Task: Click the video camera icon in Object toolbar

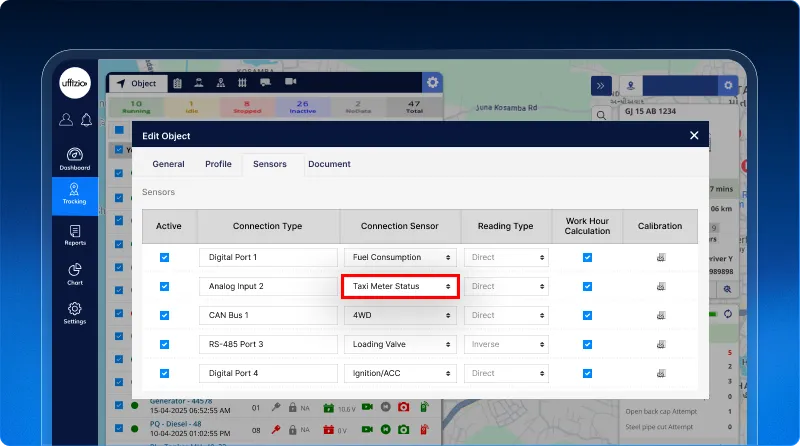Action: (x=290, y=82)
